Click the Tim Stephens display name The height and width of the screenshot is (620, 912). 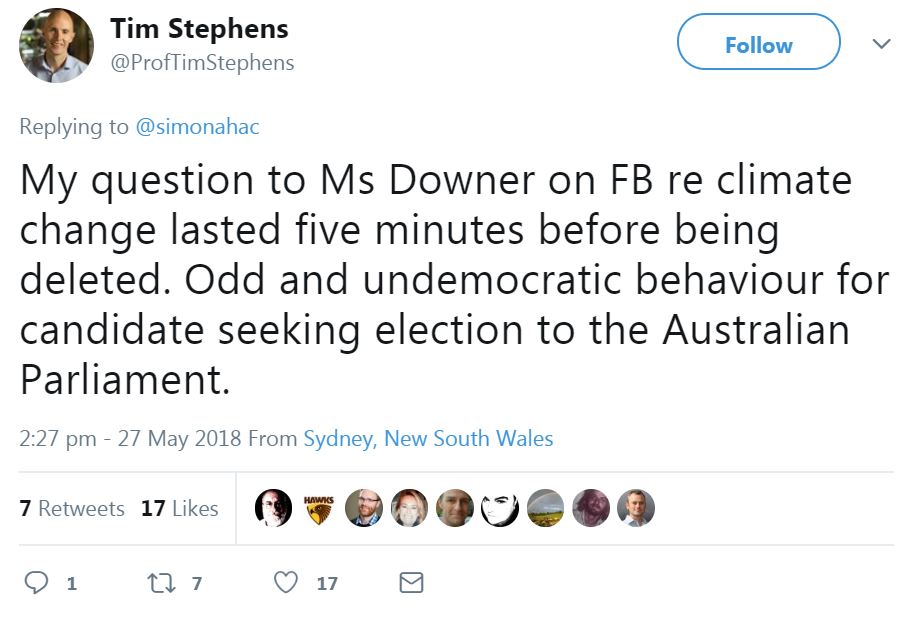[x=199, y=28]
